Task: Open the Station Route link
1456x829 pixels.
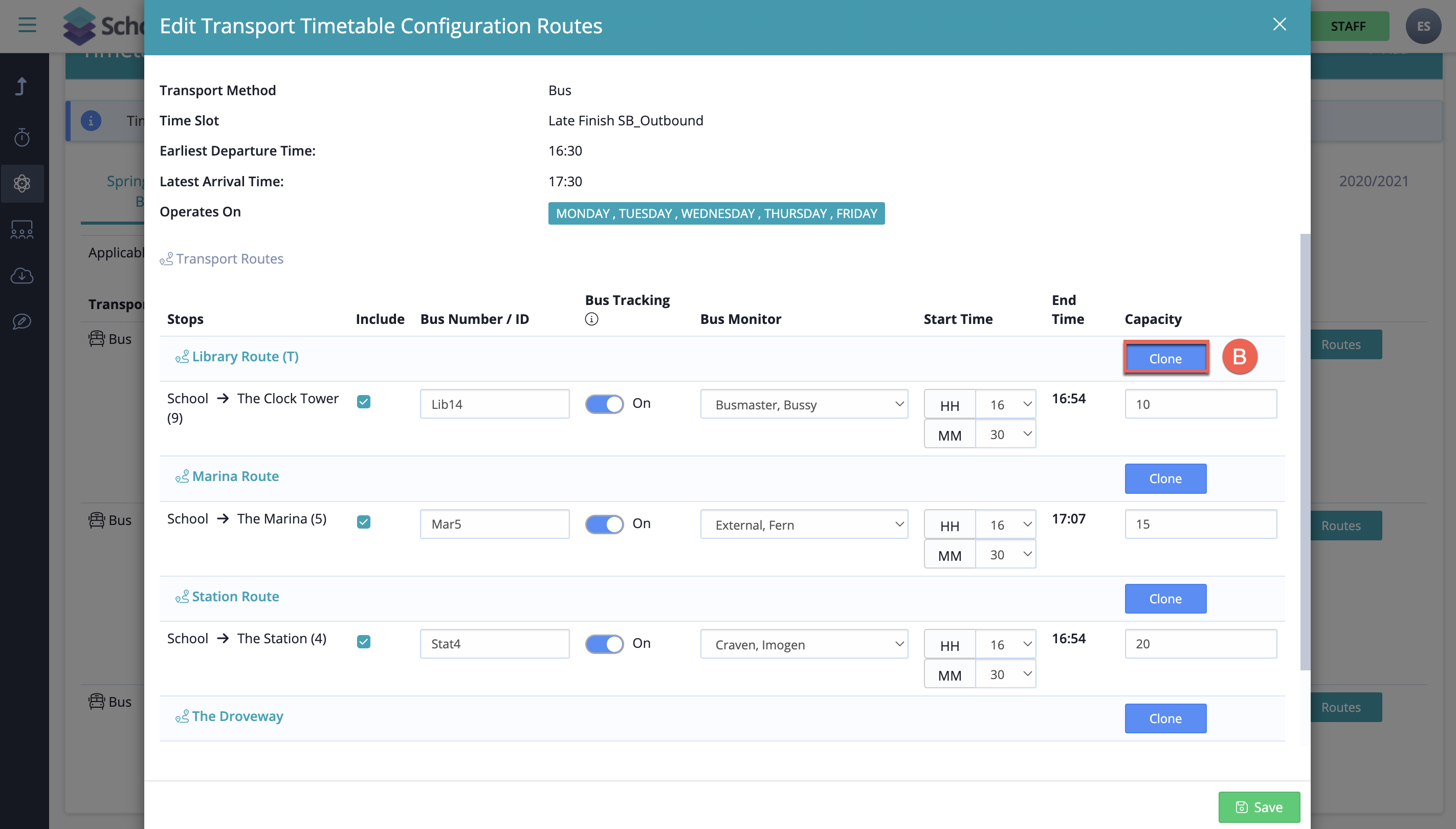Action: tap(236, 597)
